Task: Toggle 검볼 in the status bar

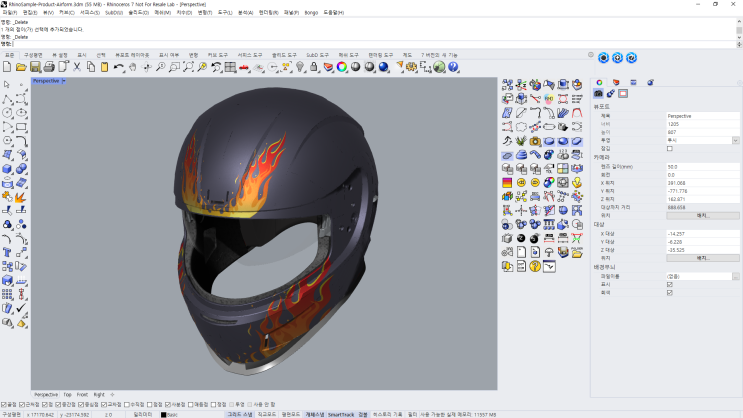Action: pyautogui.click(x=362, y=415)
